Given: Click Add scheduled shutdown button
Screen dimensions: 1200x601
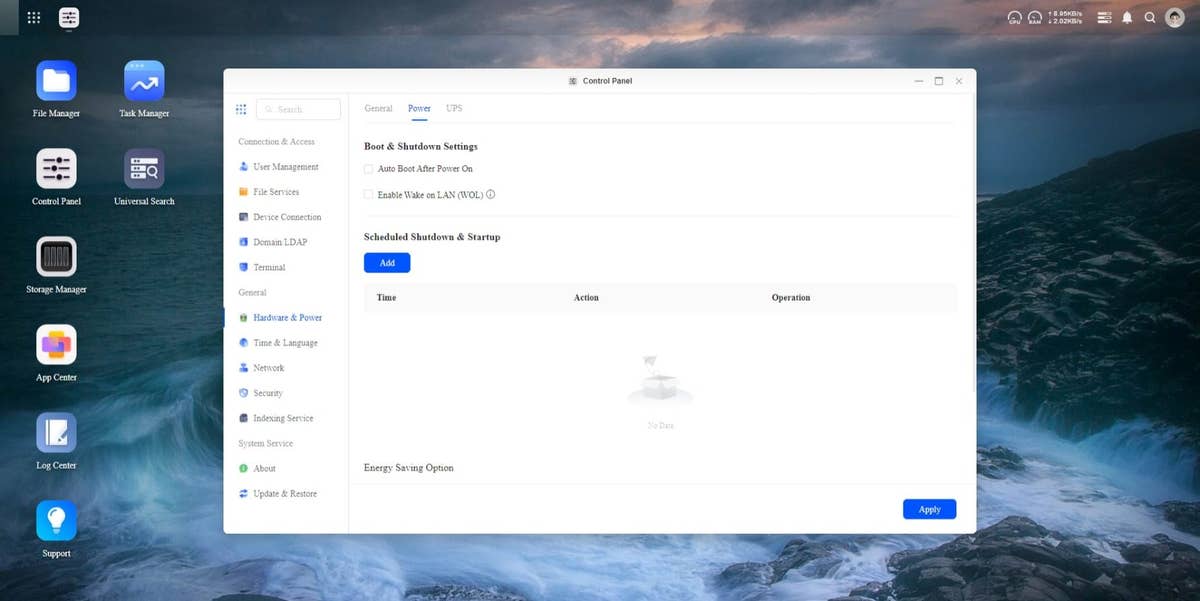Looking at the screenshot, I should (387, 263).
